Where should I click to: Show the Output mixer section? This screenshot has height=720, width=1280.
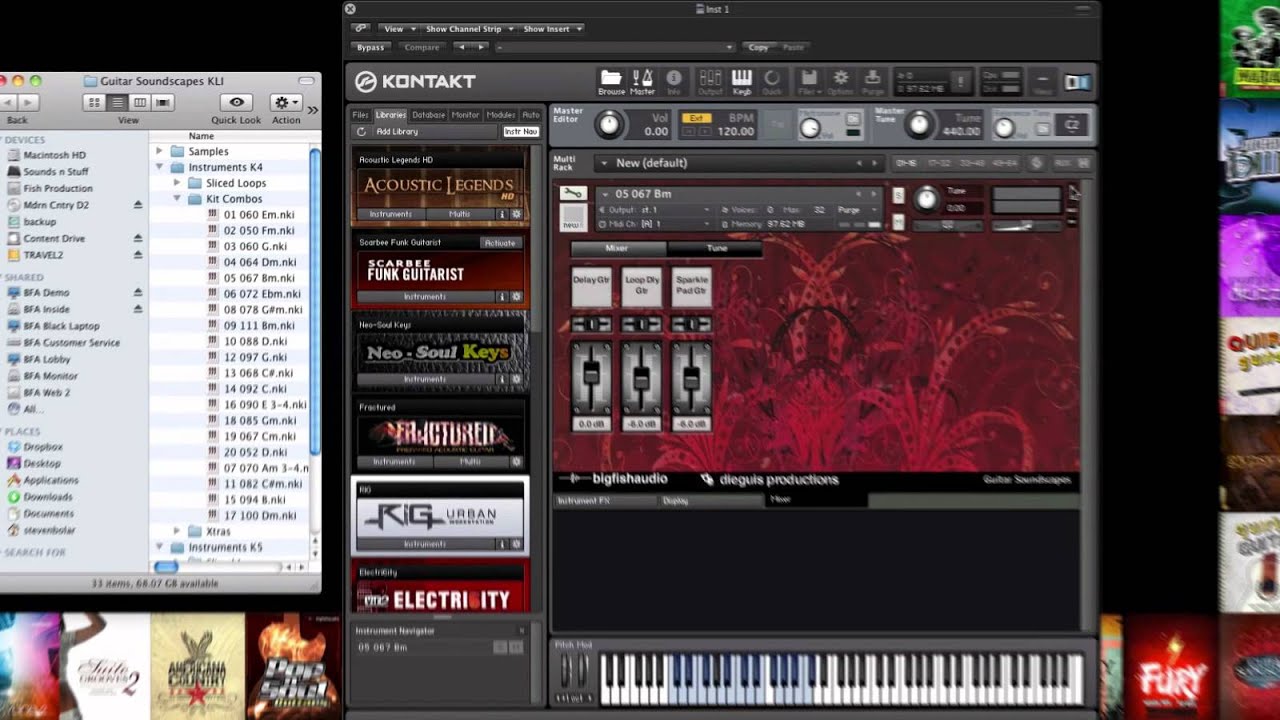coord(710,81)
